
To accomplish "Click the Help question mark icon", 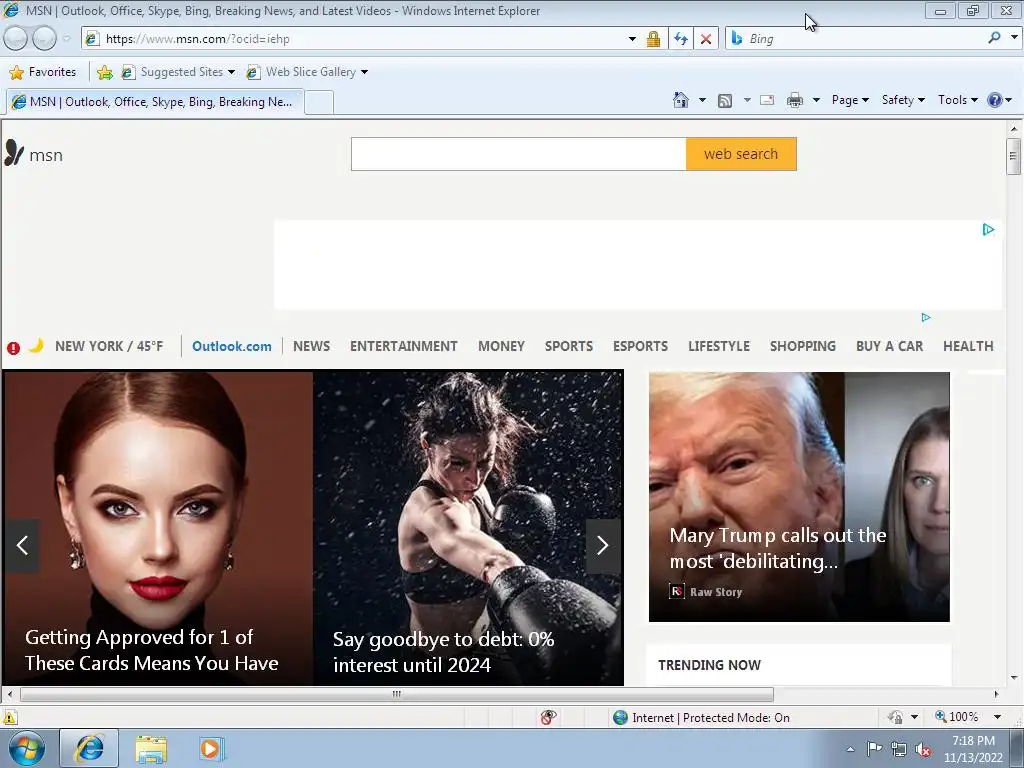I will point(995,100).
